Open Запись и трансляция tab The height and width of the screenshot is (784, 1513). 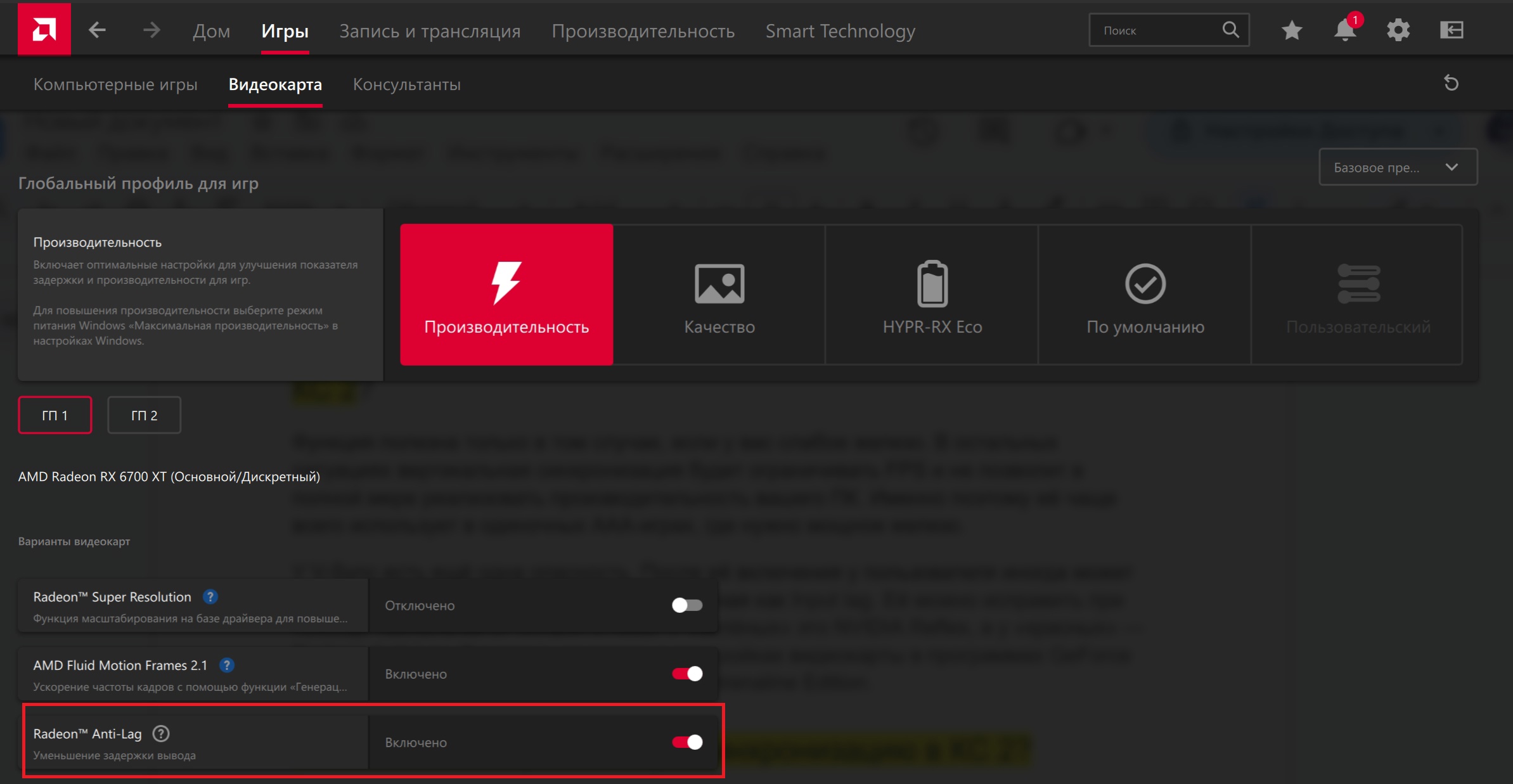coord(430,30)
